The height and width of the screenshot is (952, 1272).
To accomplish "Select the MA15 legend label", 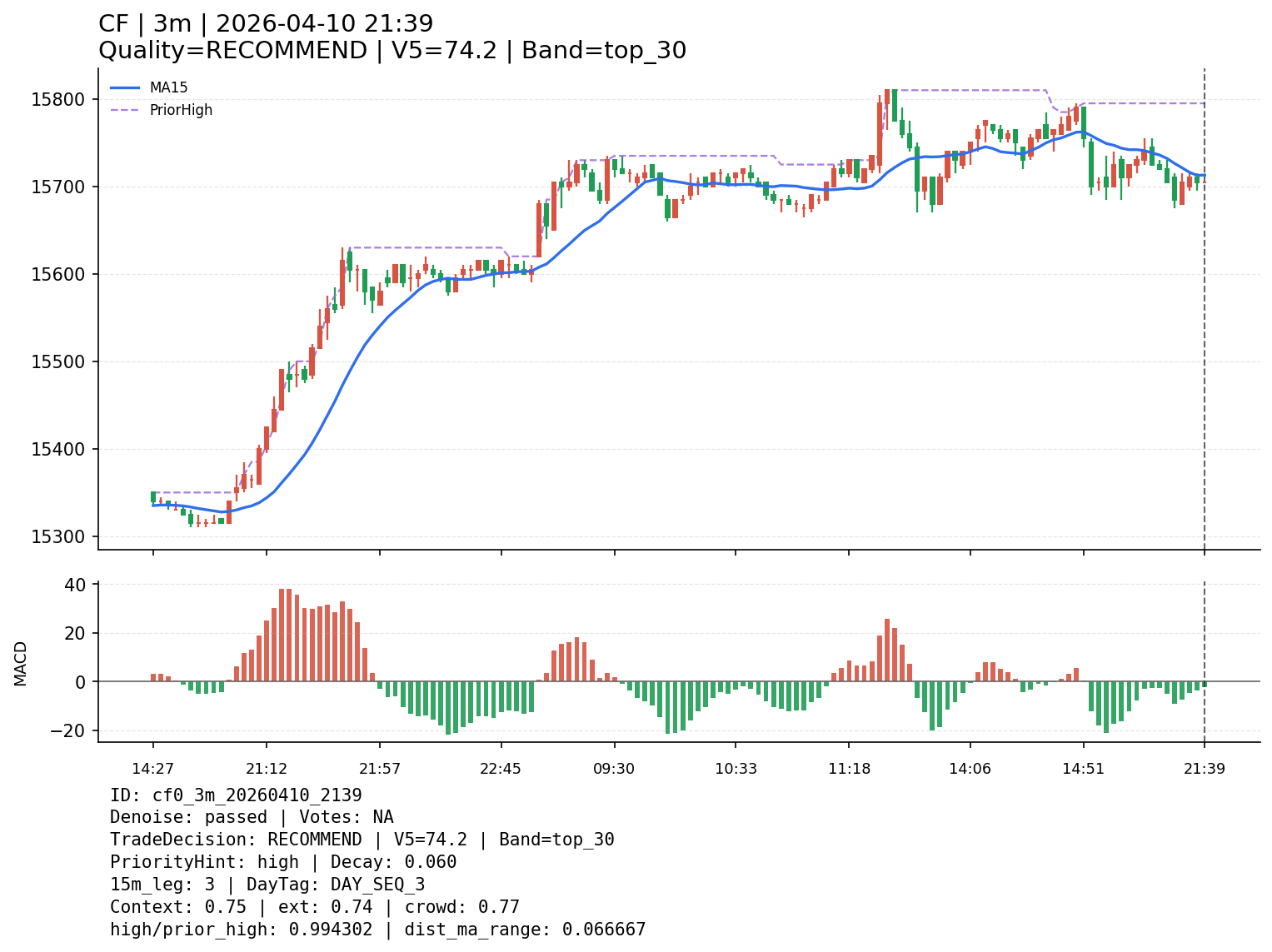I will pos(168,87).
